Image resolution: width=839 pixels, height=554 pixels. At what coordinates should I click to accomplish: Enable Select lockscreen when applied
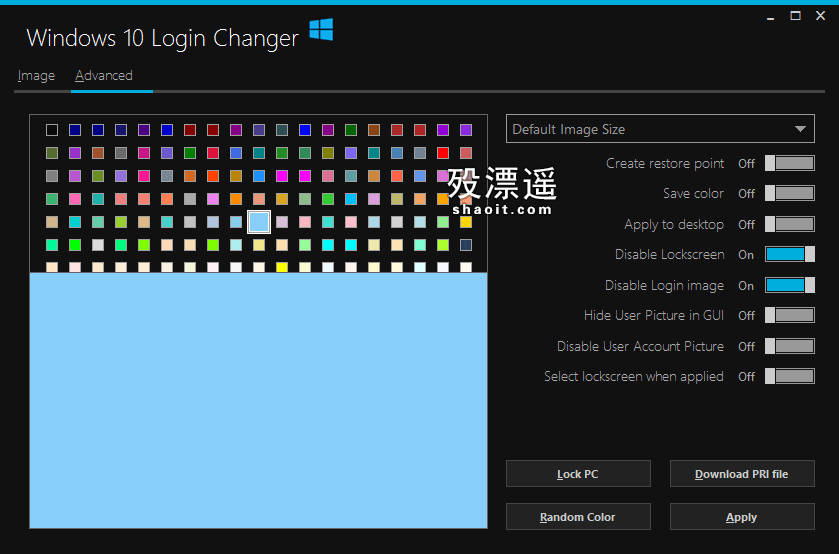point(790,376)
